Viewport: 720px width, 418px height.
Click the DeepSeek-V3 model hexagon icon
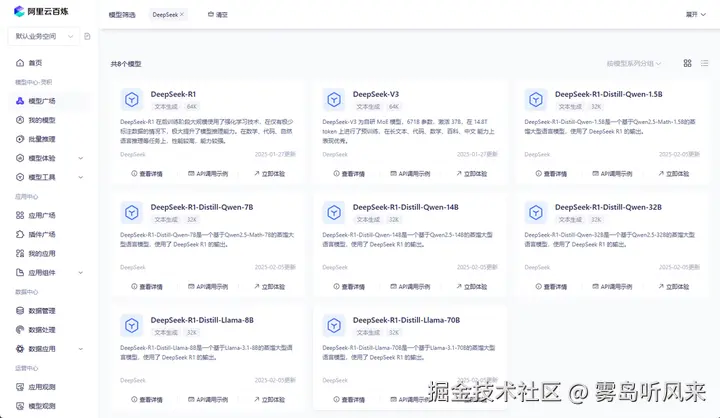[x=334, y=99]
